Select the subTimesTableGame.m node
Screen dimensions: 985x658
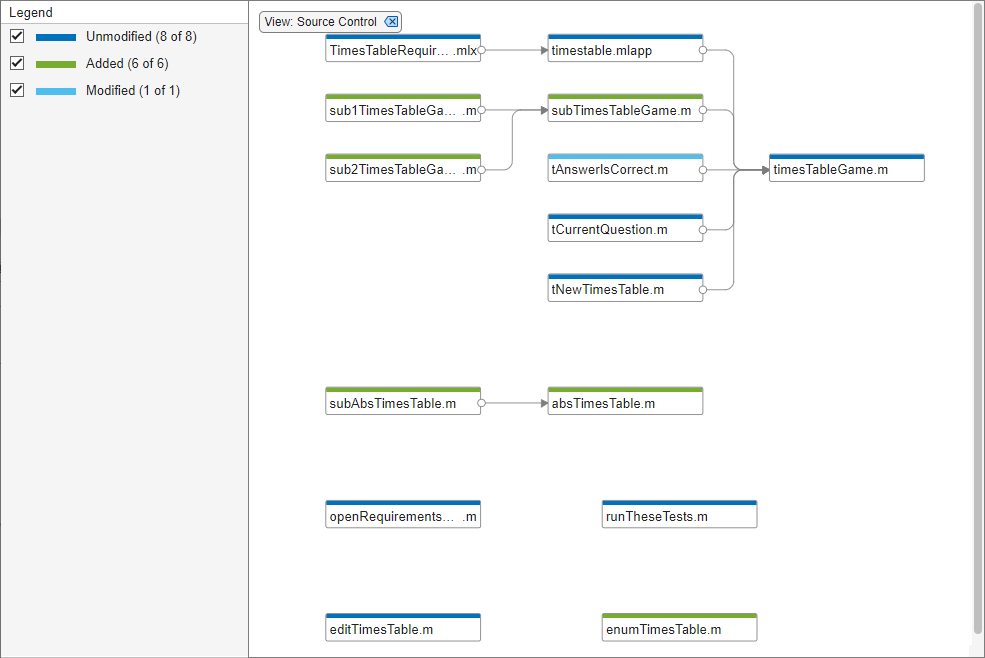coord(624,110)
